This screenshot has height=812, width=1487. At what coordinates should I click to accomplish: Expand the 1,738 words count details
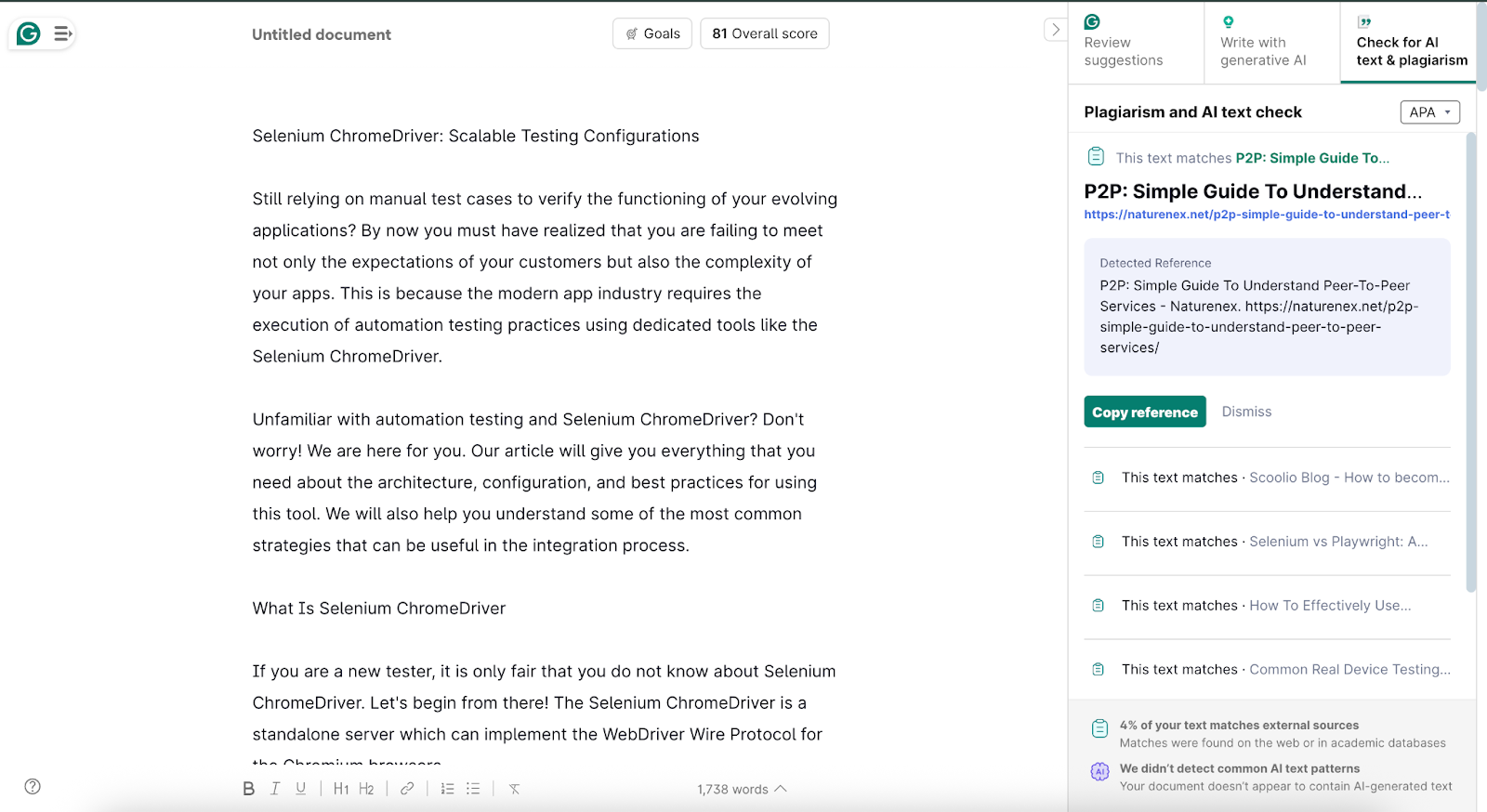click(742, 789)
